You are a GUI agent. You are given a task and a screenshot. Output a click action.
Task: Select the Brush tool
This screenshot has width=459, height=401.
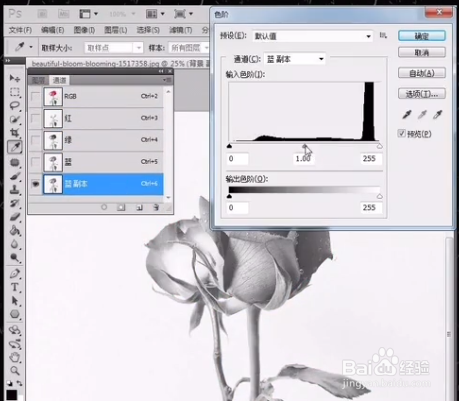click(x=15, y=176)
